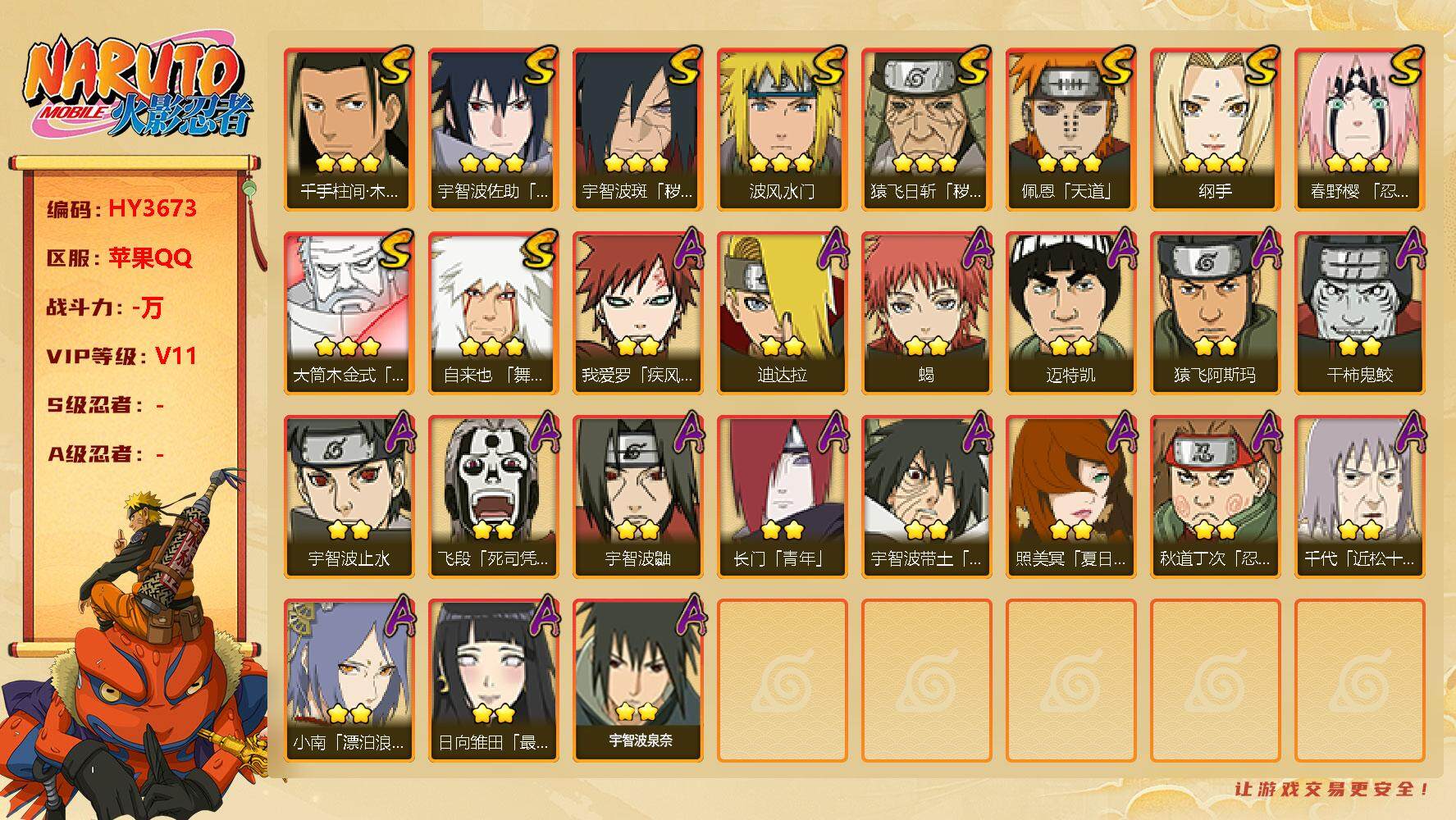Click the 小南 ninja card
Viewport: 1456px width, 820px height.
pyautogui.click(x=349, y=681)
